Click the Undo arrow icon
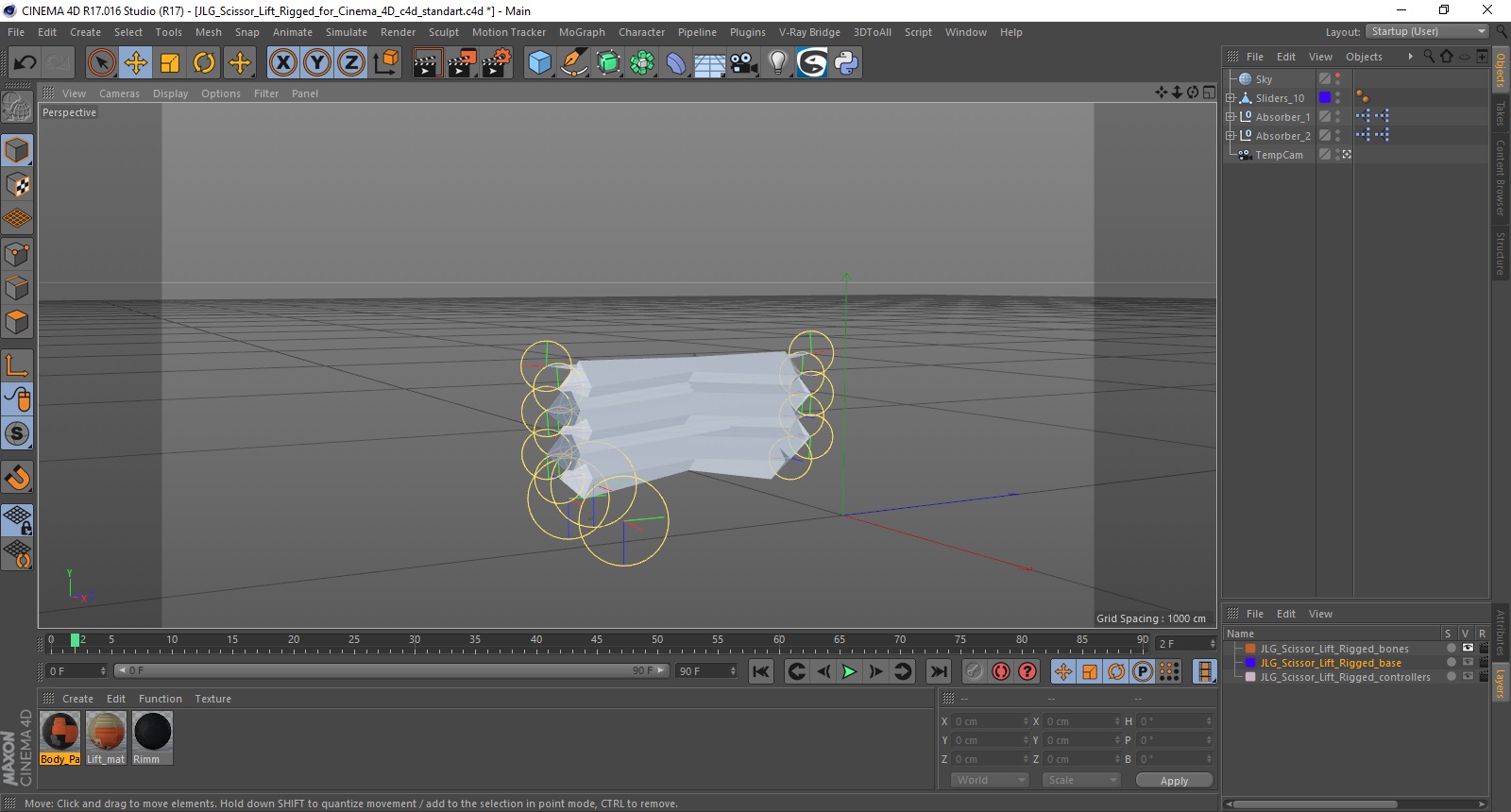1511x812 pixels. click(25, 63)
